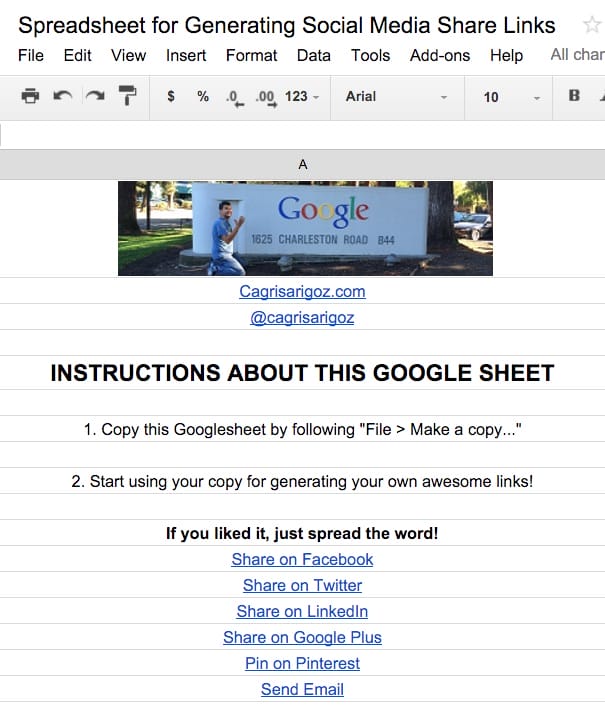Format as percent with % icon
This screenshot has width=605, height=726.
203,96
